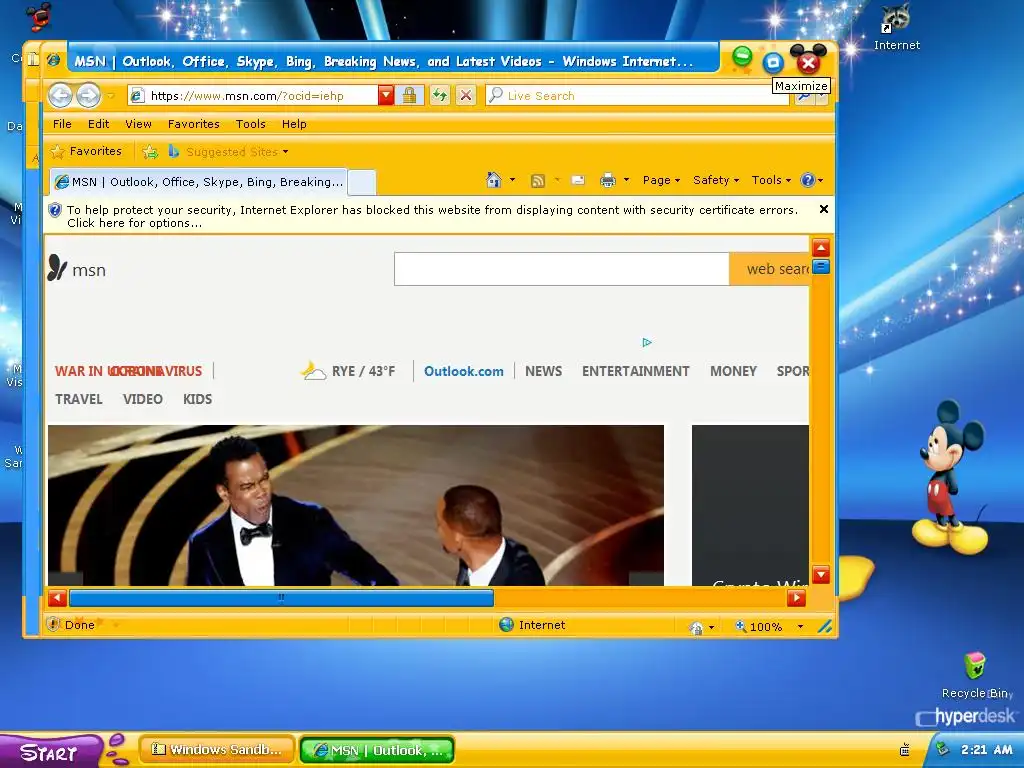The width and height of the screenshot is (1024, 768).
Task: Open the Edit menu
Action: (x=99, y=124)
